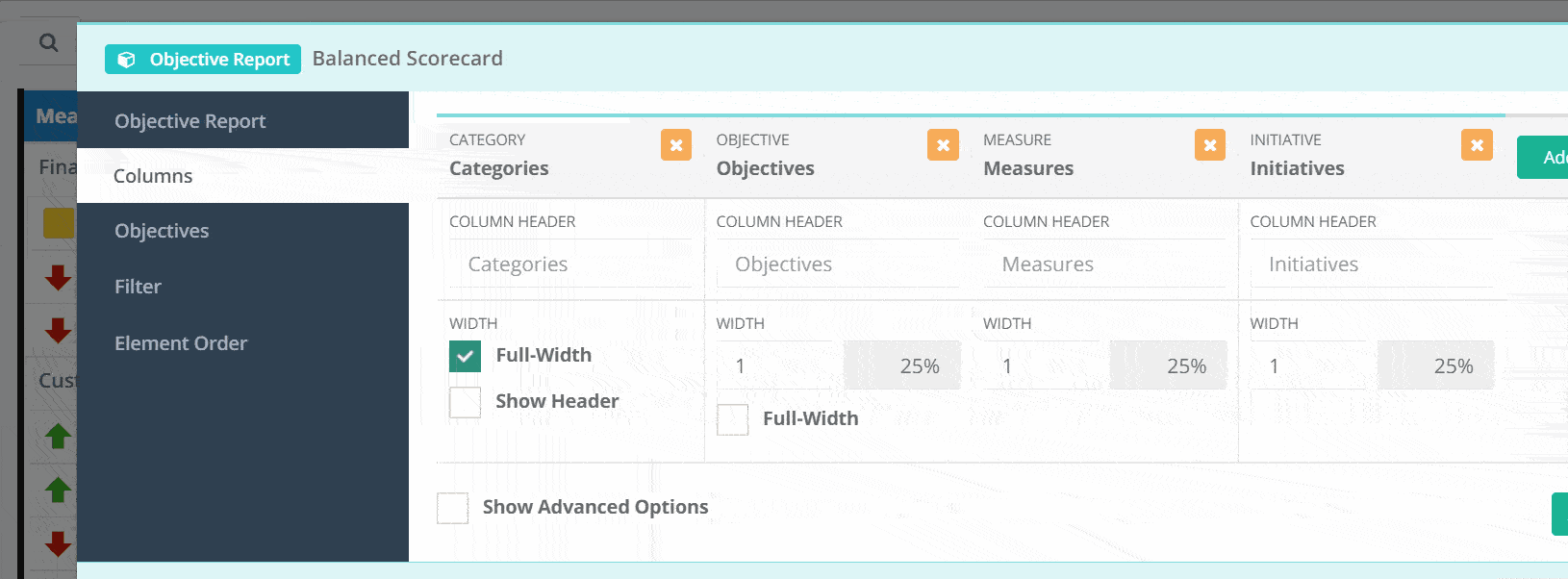Image resolution: width=1568 pixels, height=579 pixels.
Task: Select Element Order in the sidebar
Action: pyautogui.click(x=181, y=342)
